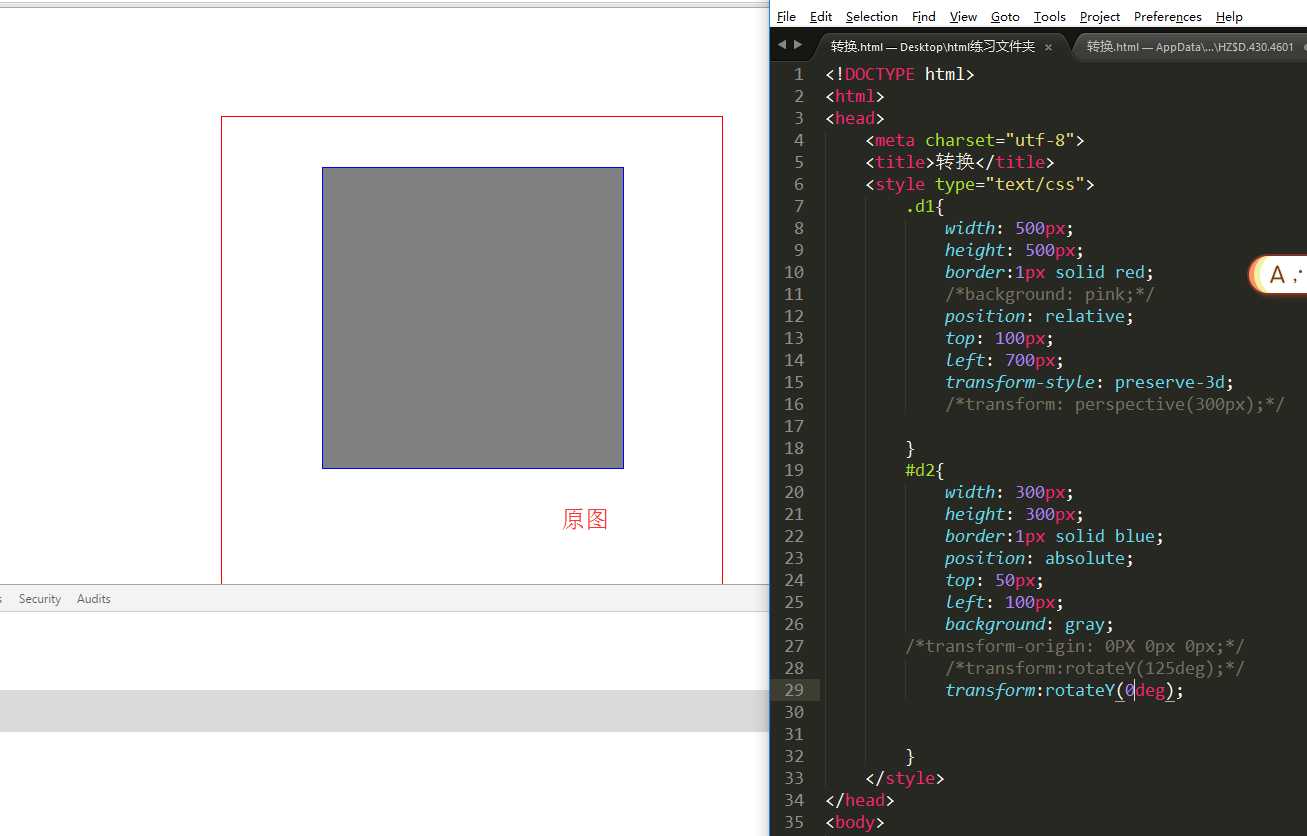Open the File menu in Sublime Text
This screenshot has height=836, width=1307.
click(786, 16)
